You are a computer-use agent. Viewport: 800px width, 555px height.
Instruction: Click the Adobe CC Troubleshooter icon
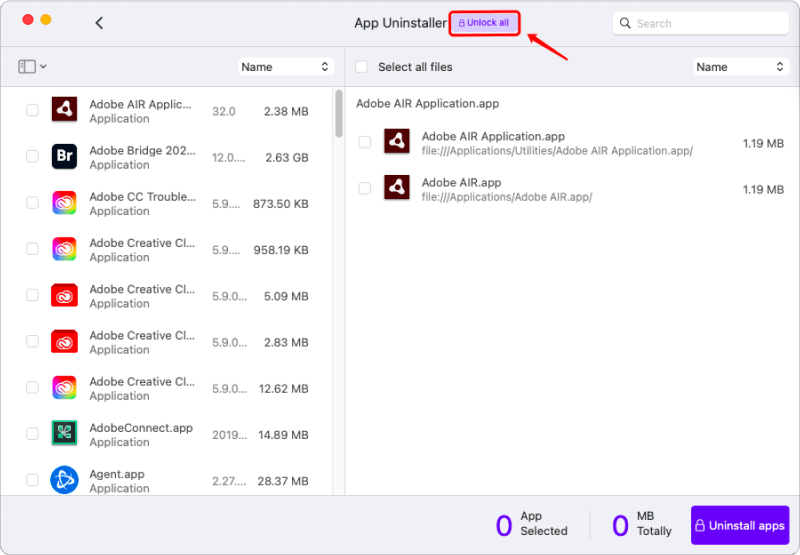point(64,203)
